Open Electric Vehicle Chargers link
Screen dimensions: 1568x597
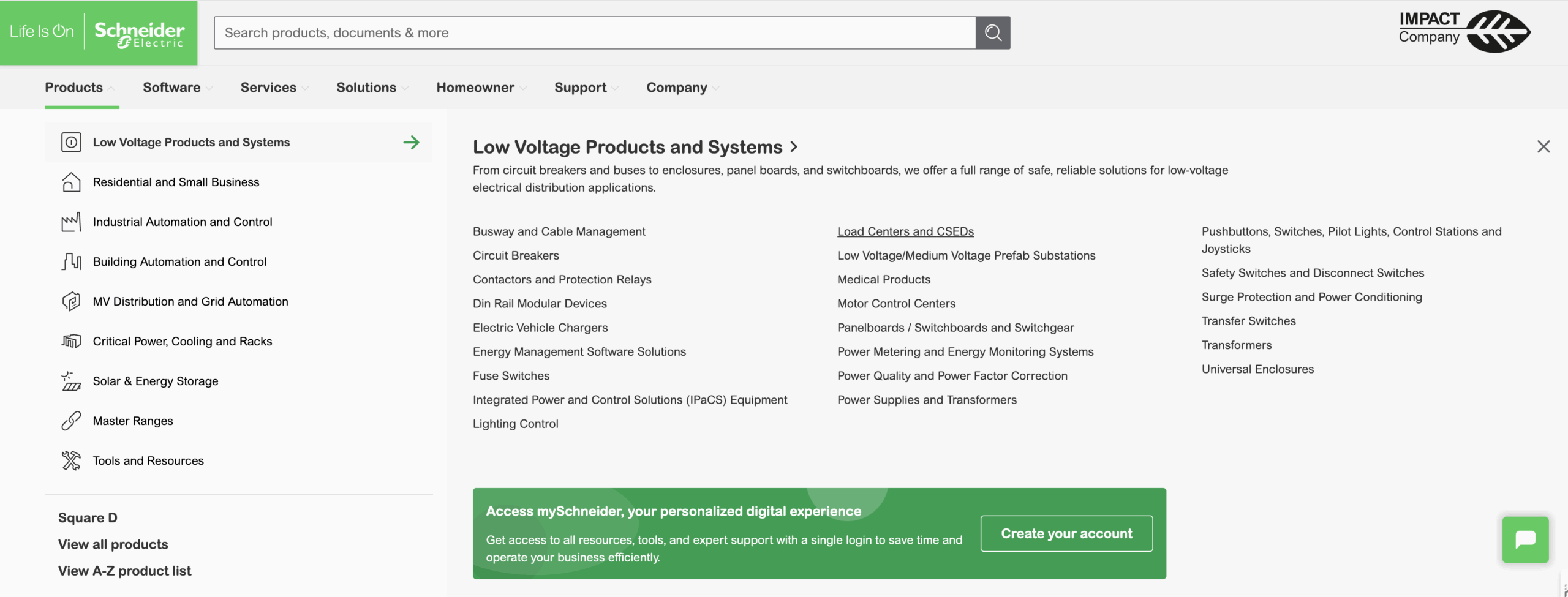tap(540, 328)
